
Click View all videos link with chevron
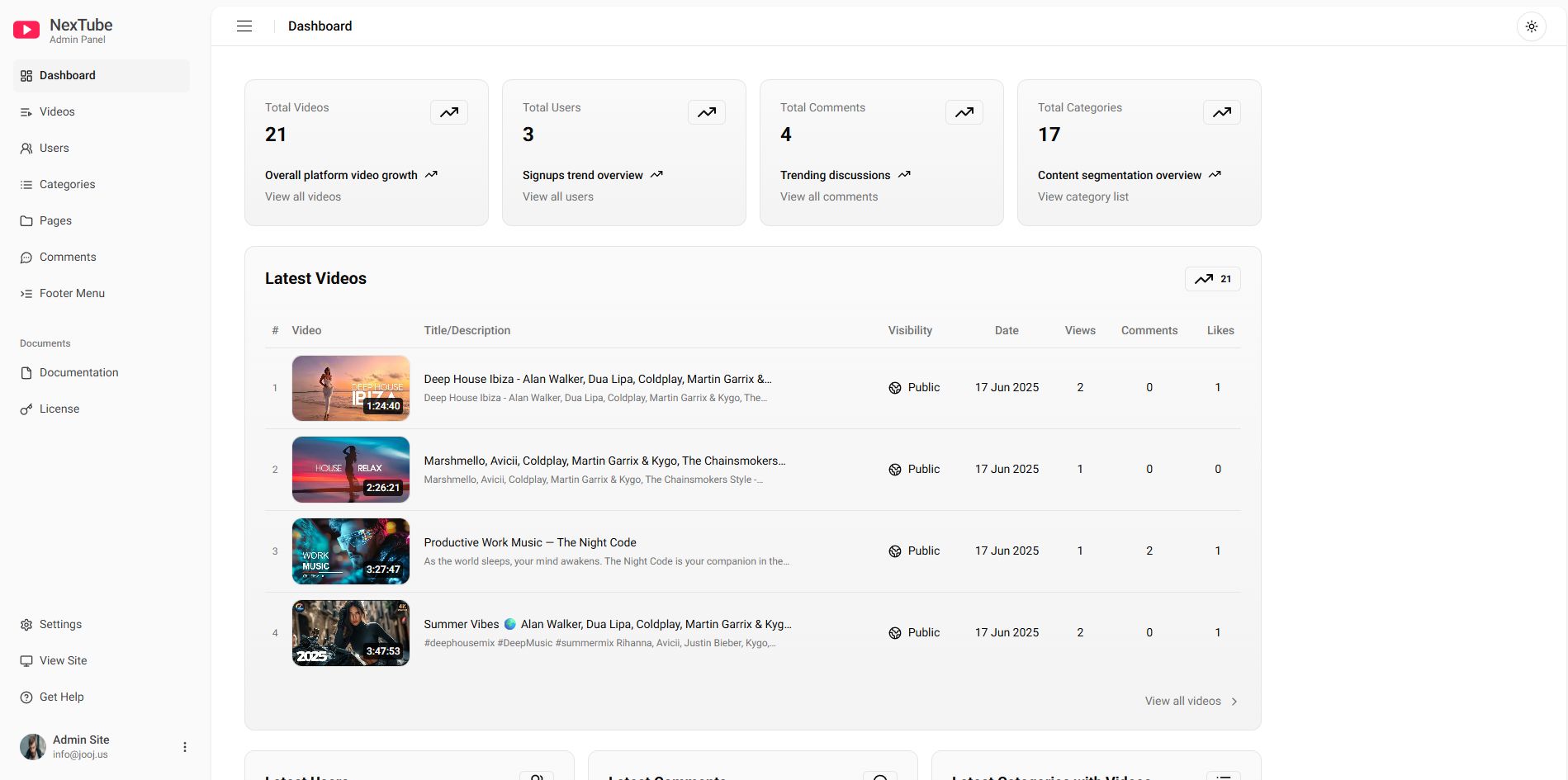coord(1191,701)
